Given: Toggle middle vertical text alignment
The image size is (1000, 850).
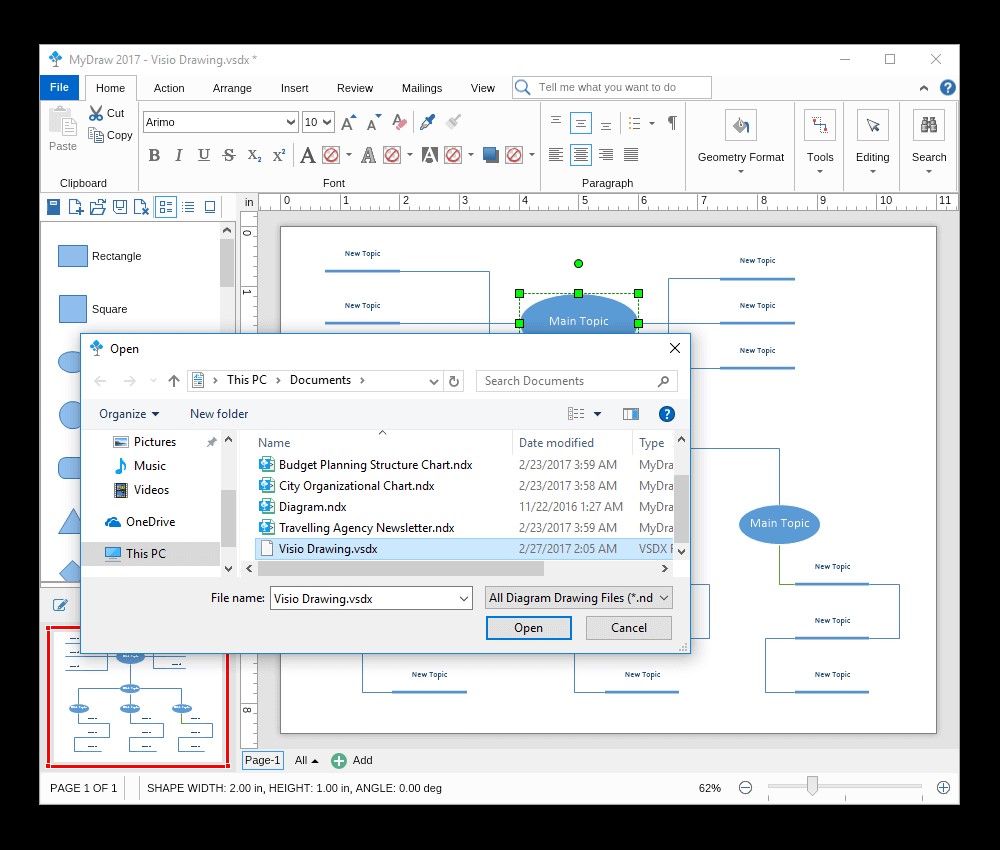Looking at the screenshot, I should point(580,122).
